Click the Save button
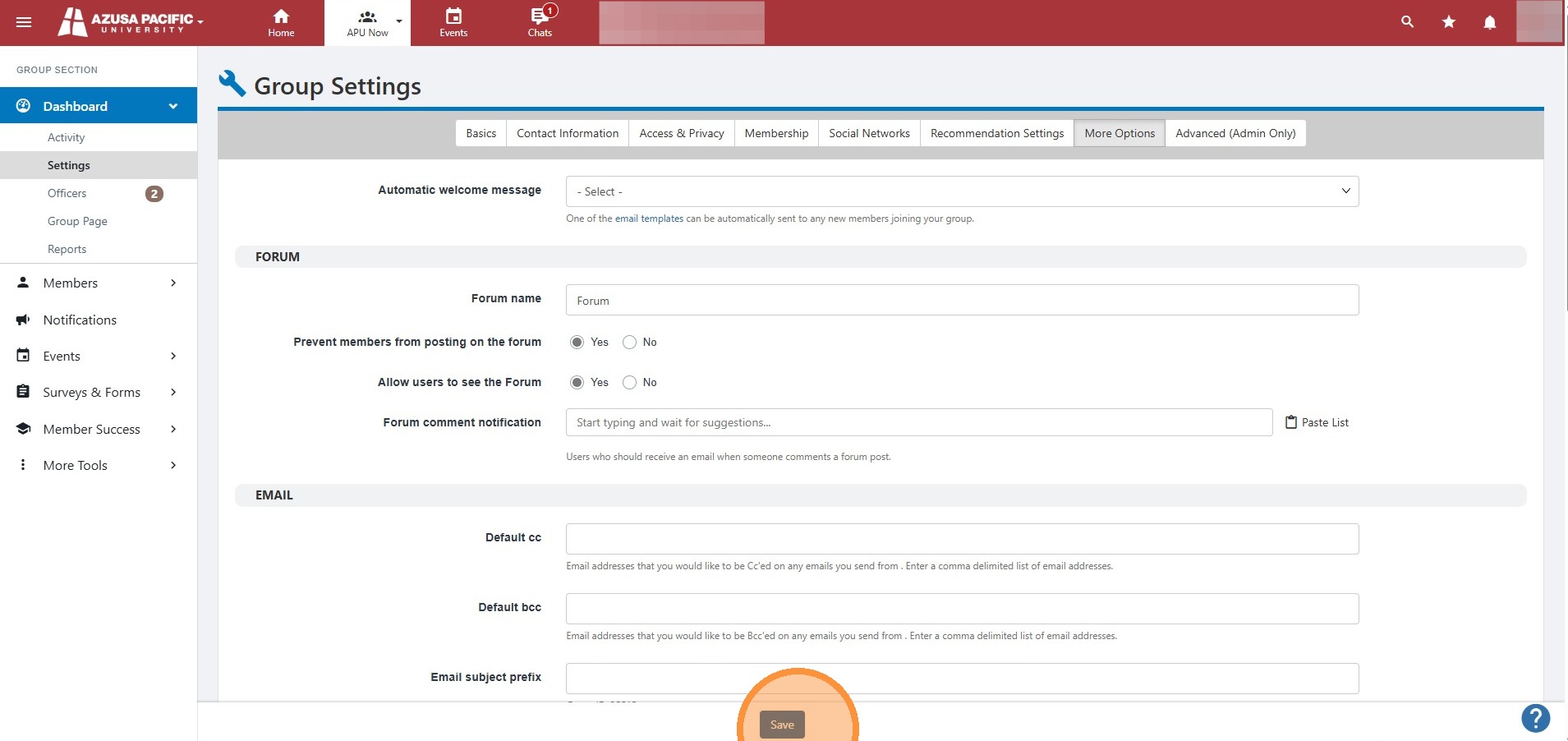Image resolution: width=1568 pixels, height=741 pixels. tap(782, 725)
